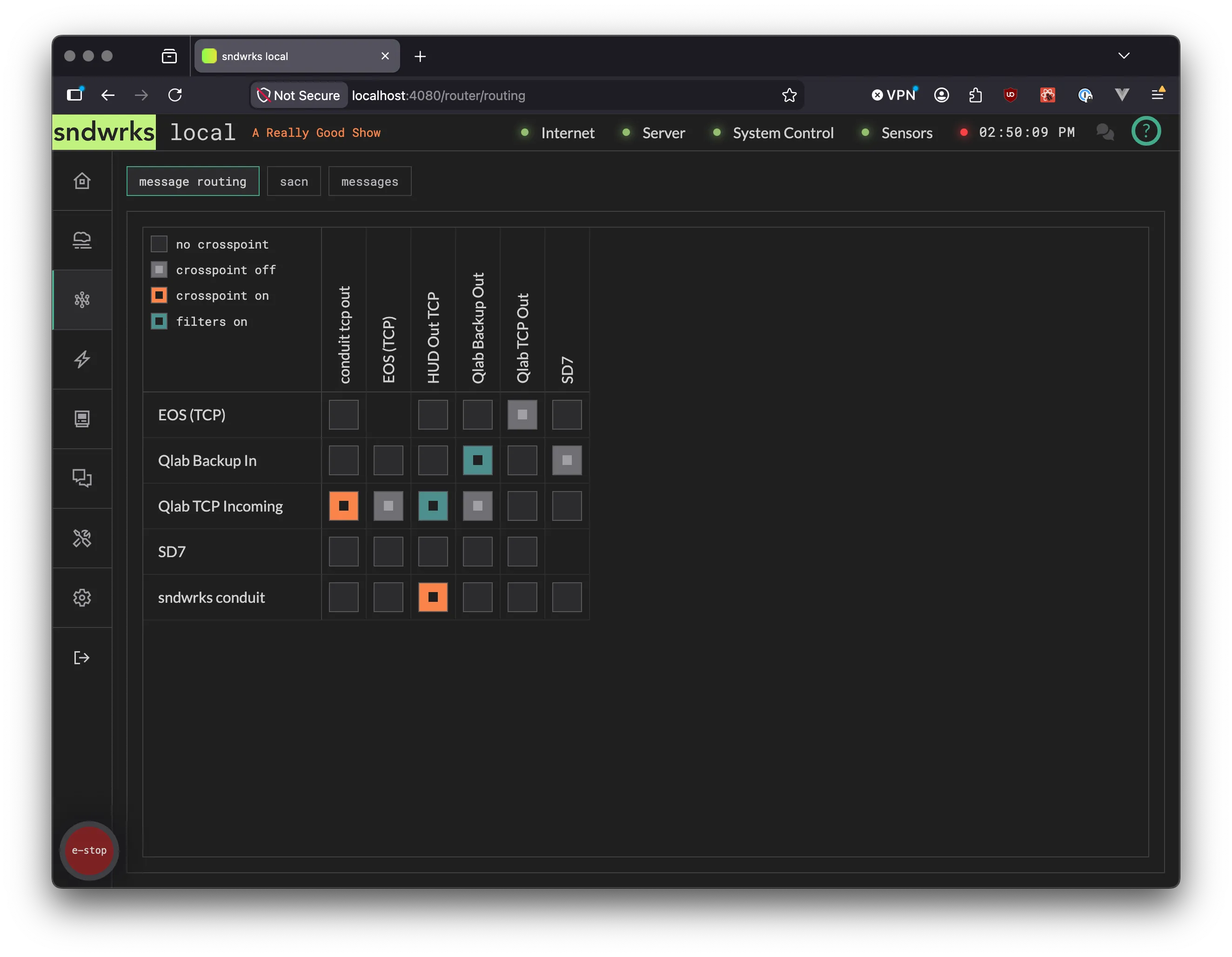Click the help question mark icon
Viewport: 1232px width, 957px height.
(1145, 131)
